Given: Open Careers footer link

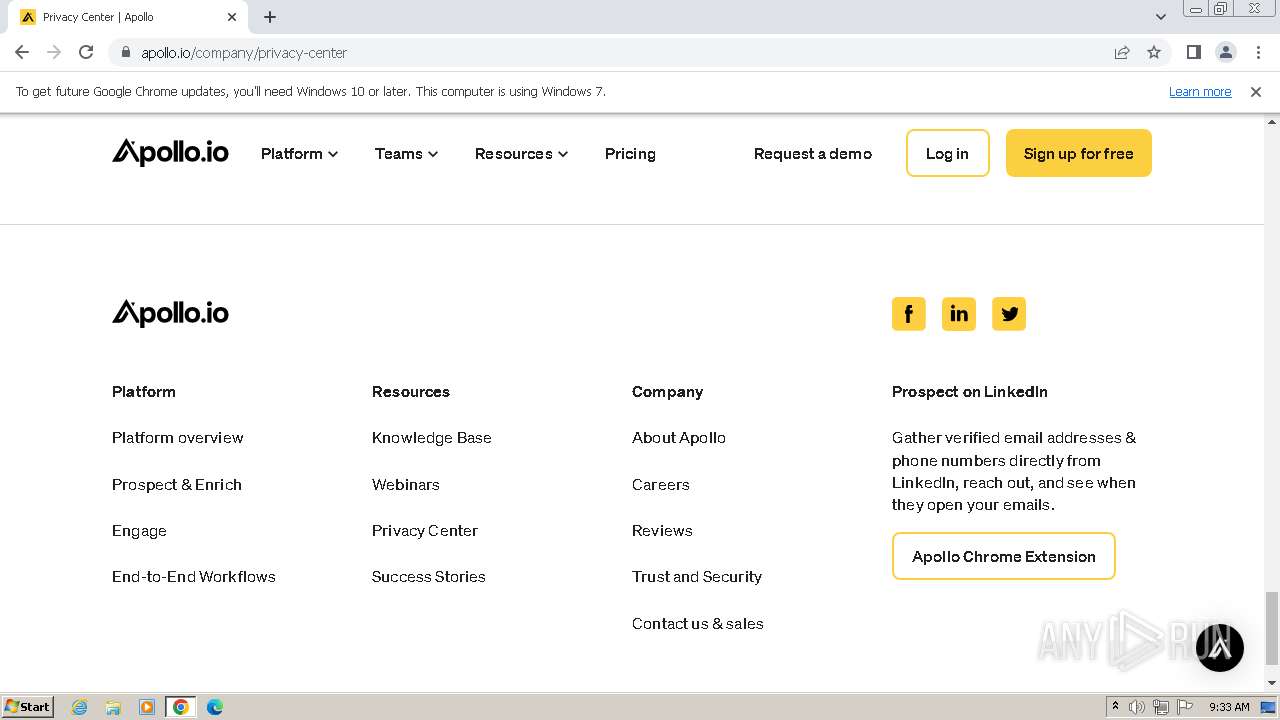Looking at the screenshot, I should 661,484.
